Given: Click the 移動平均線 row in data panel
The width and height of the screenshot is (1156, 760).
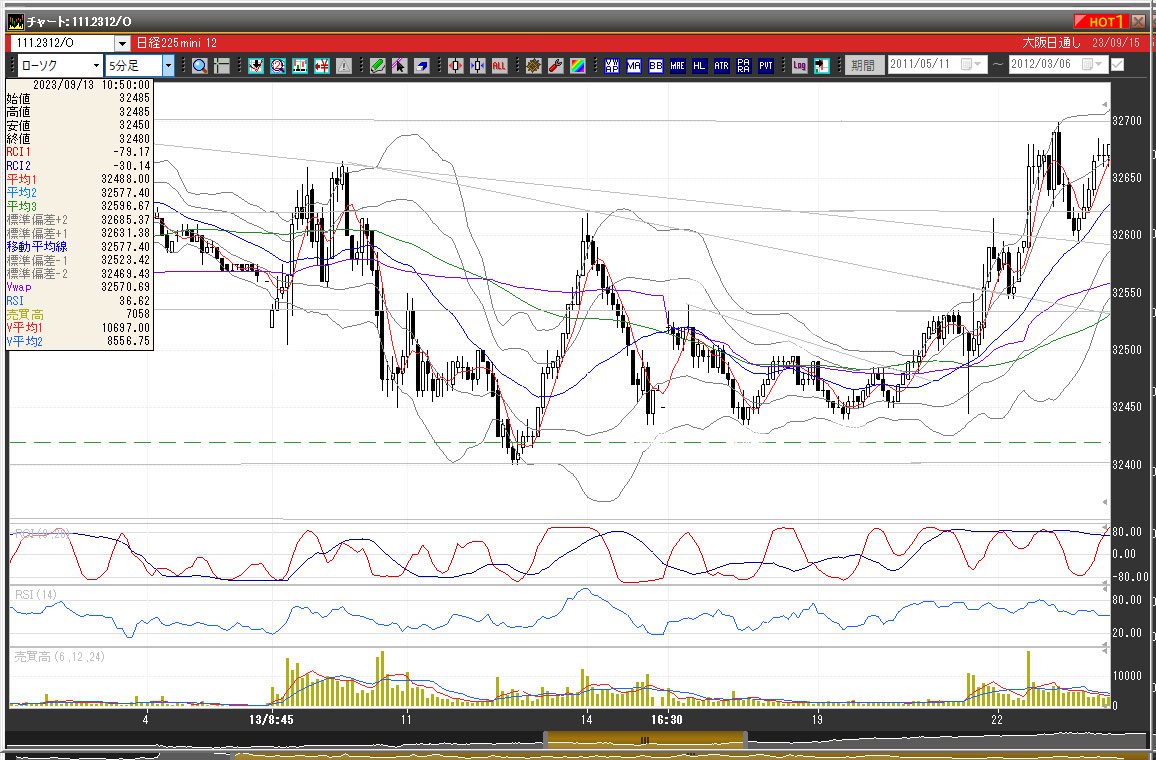Looking at the screenshot, I should (79, 246).
